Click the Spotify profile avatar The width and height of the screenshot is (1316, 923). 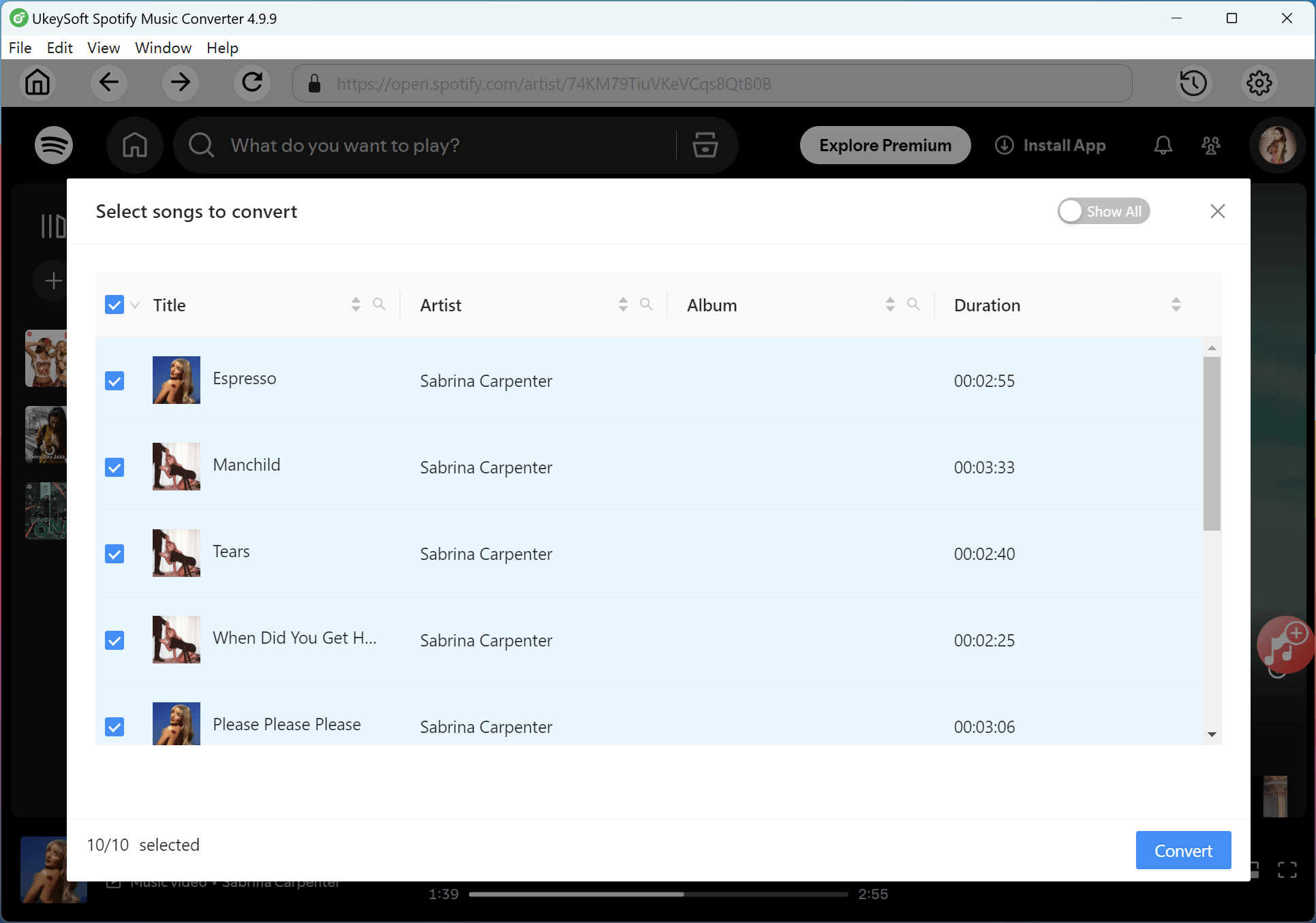1277,145
